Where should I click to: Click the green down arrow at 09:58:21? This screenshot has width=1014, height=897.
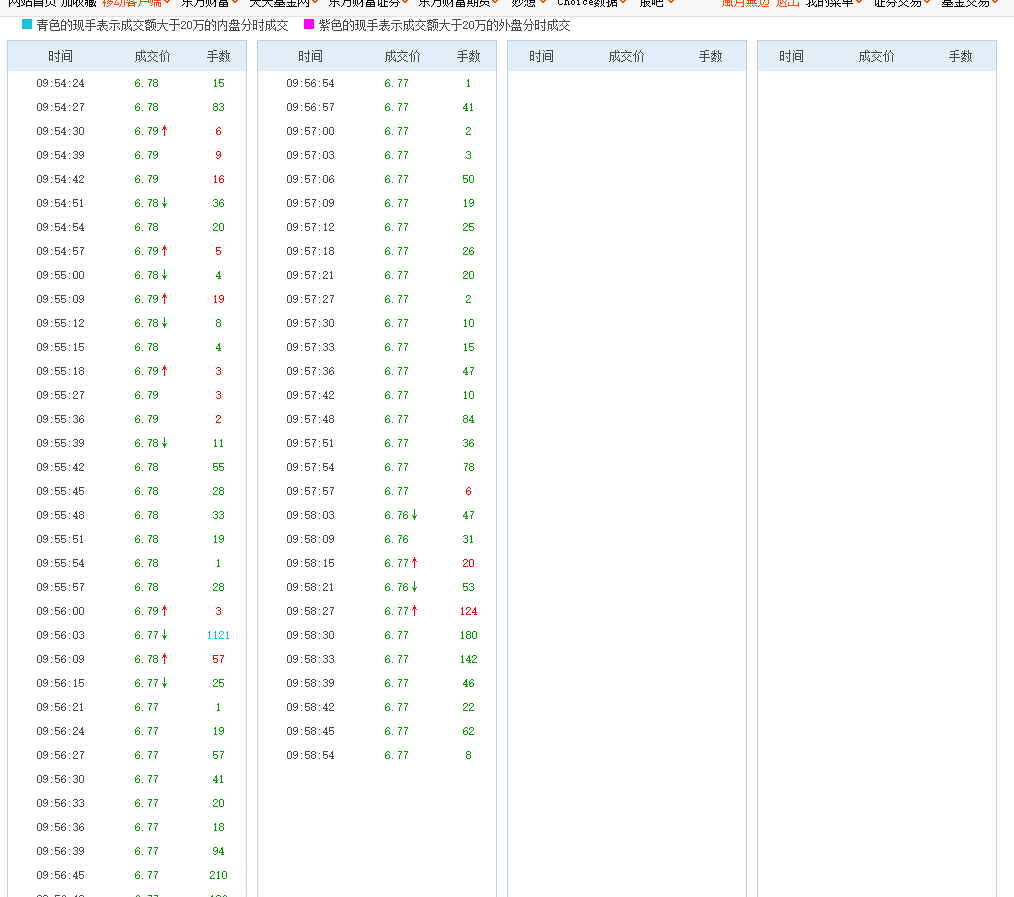click(x=415, y=587)
